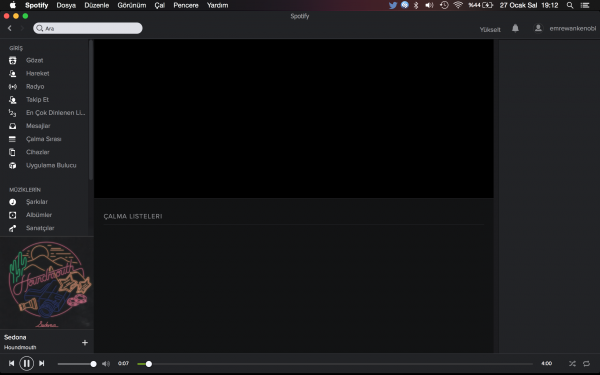
Task: Open the Gözat browse icon
Action: coord(13,60)
